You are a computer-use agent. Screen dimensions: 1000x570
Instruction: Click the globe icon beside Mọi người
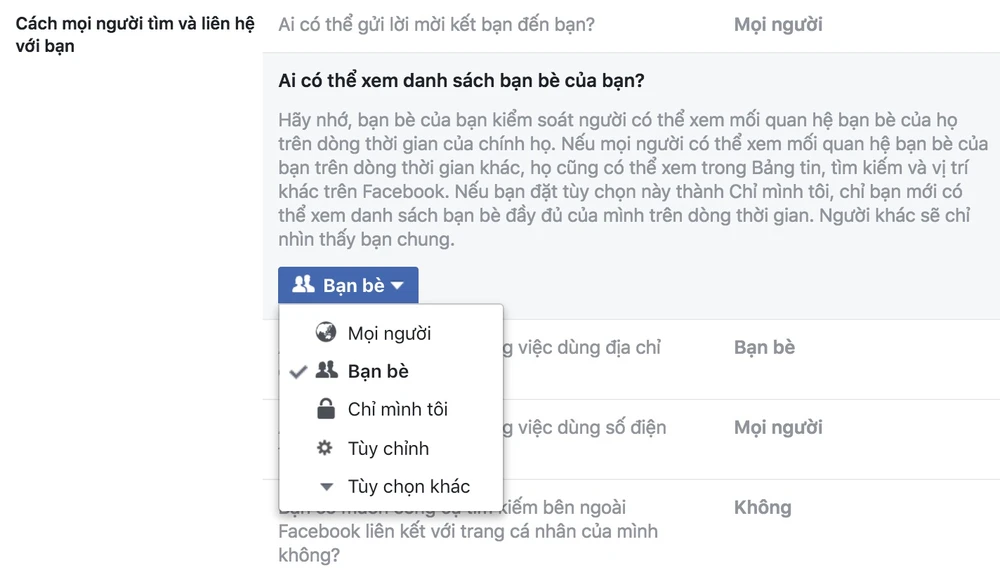pyautogui.click(x=325, y=333)
